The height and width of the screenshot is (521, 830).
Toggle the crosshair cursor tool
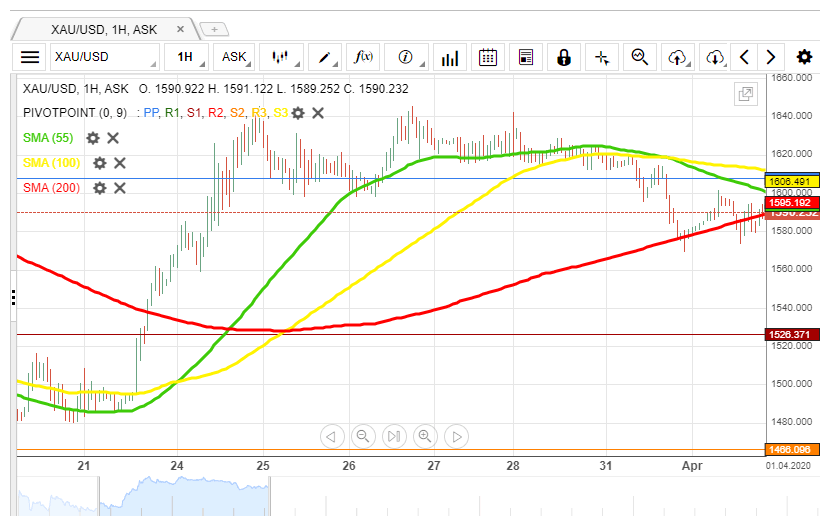(x=602, y=57)
